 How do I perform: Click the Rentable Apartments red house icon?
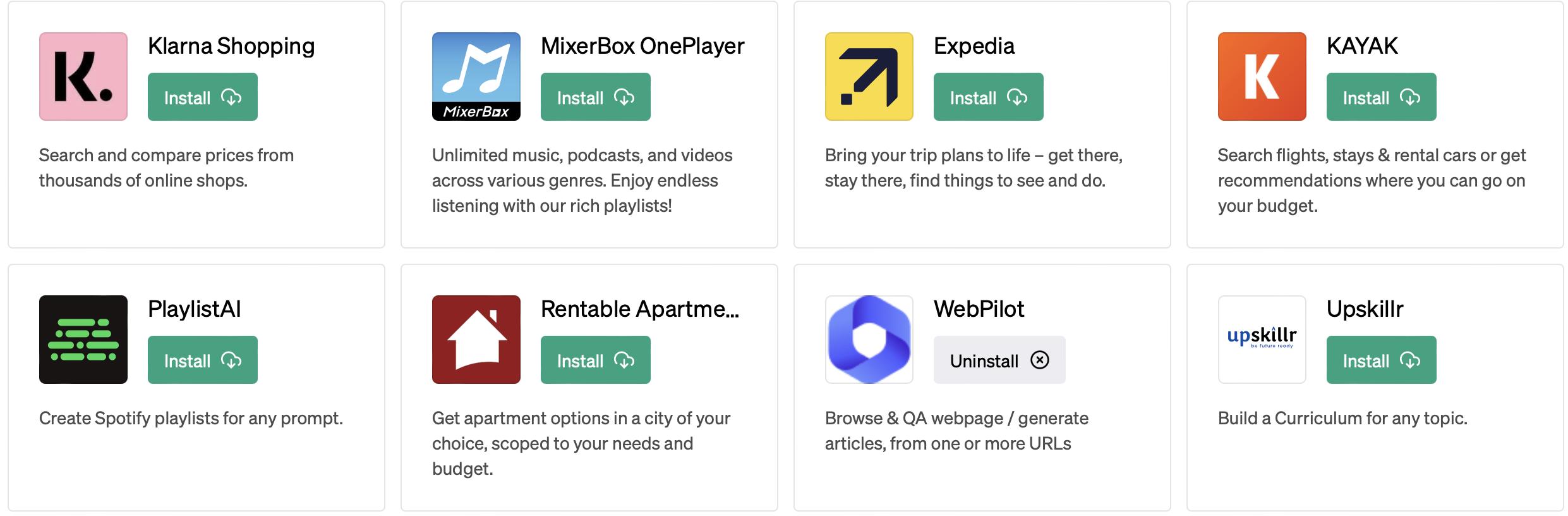[476, 340]
